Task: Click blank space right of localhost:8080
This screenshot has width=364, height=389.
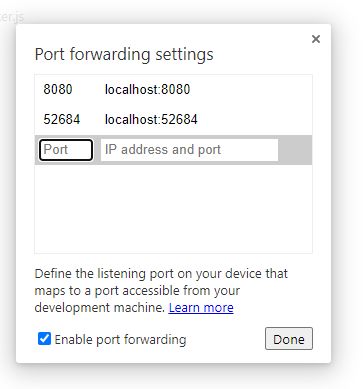Action: coord(250,89)
